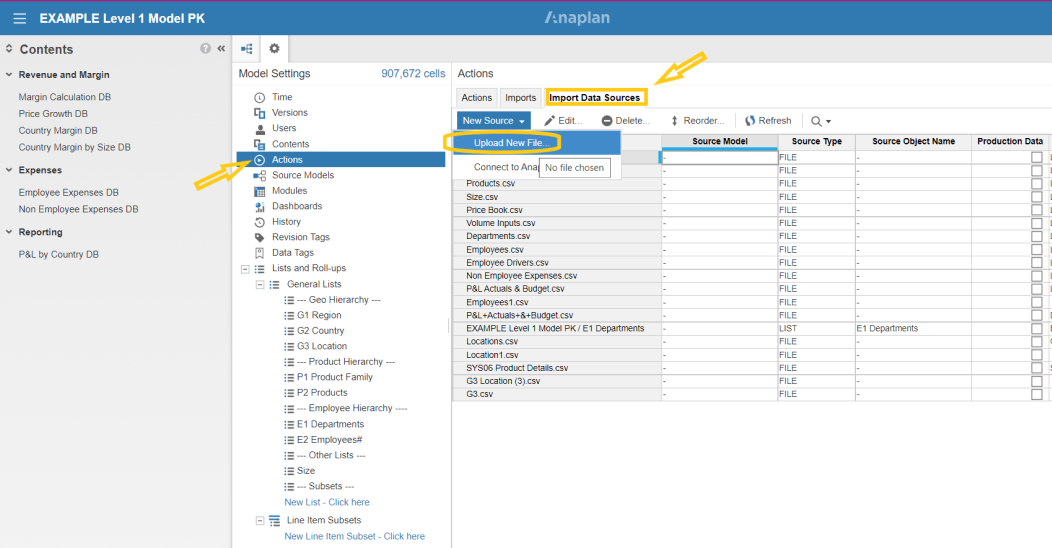1052x548 pixels.
Task: Click the Reorder toolbar button
Action: click(x=697, y=121)
